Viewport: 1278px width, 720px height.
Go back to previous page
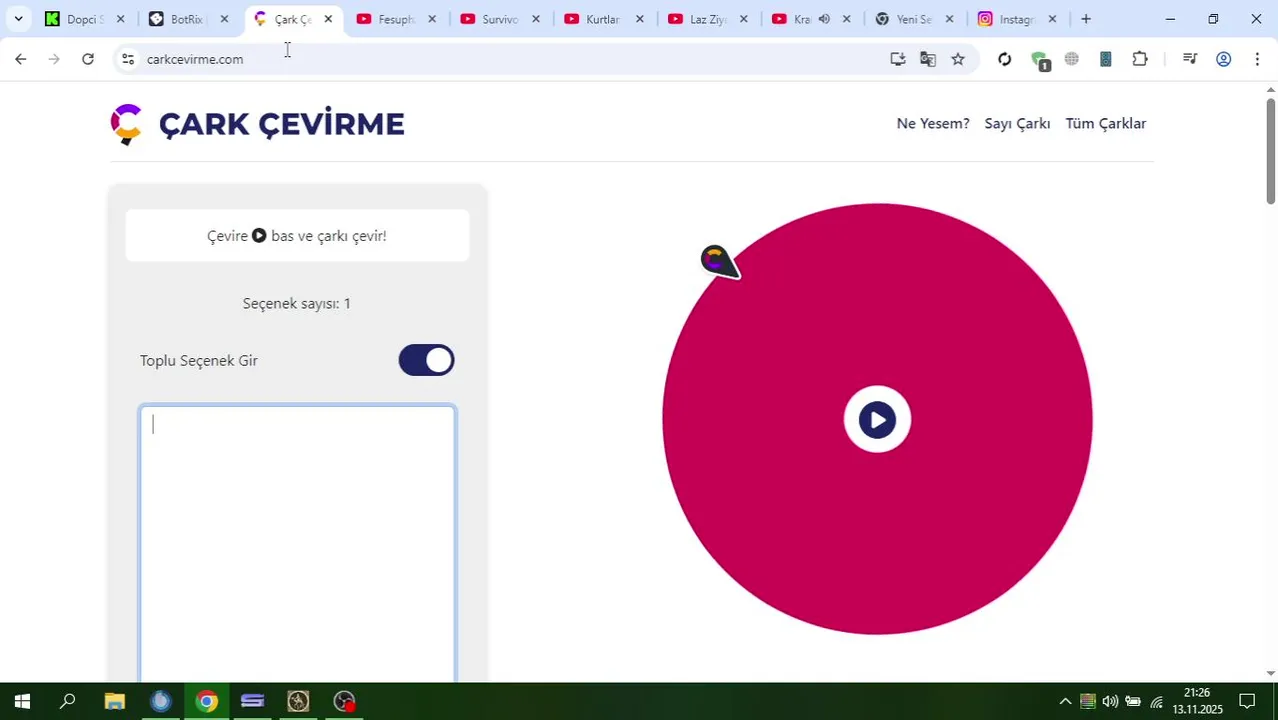pyautogui.click(x=21, y=59)
